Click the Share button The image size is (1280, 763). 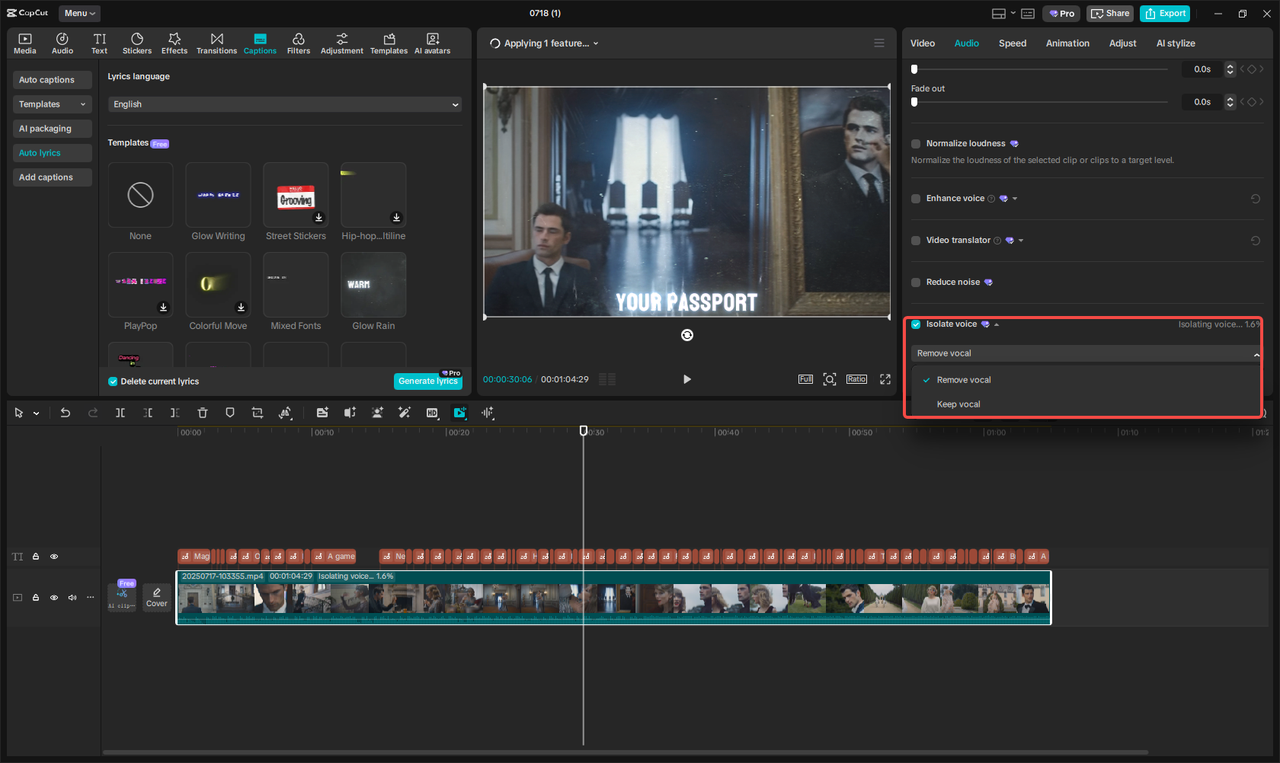click(x=1110, y=13)
